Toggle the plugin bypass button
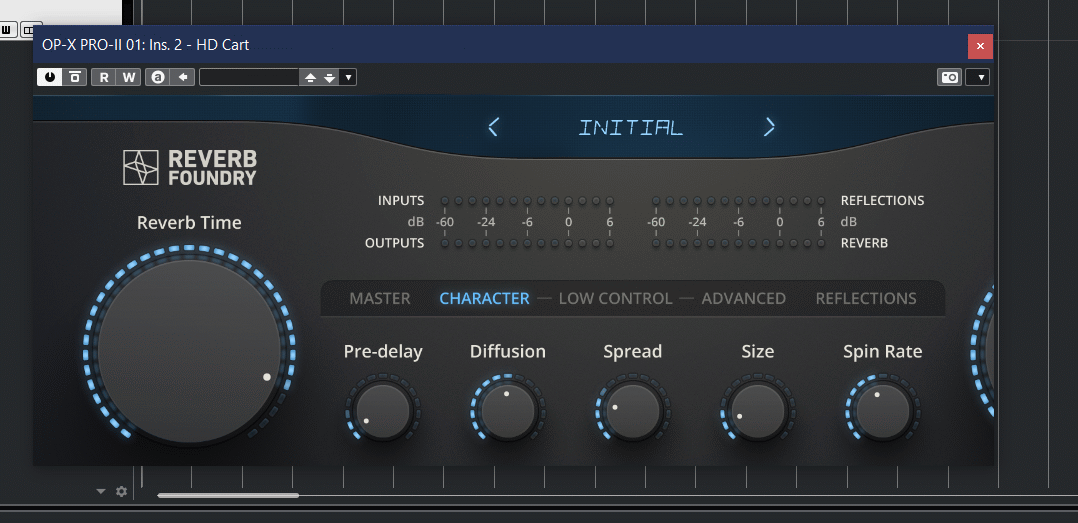This screenshot has height=523, width=1078. click(x=75, y=77)
